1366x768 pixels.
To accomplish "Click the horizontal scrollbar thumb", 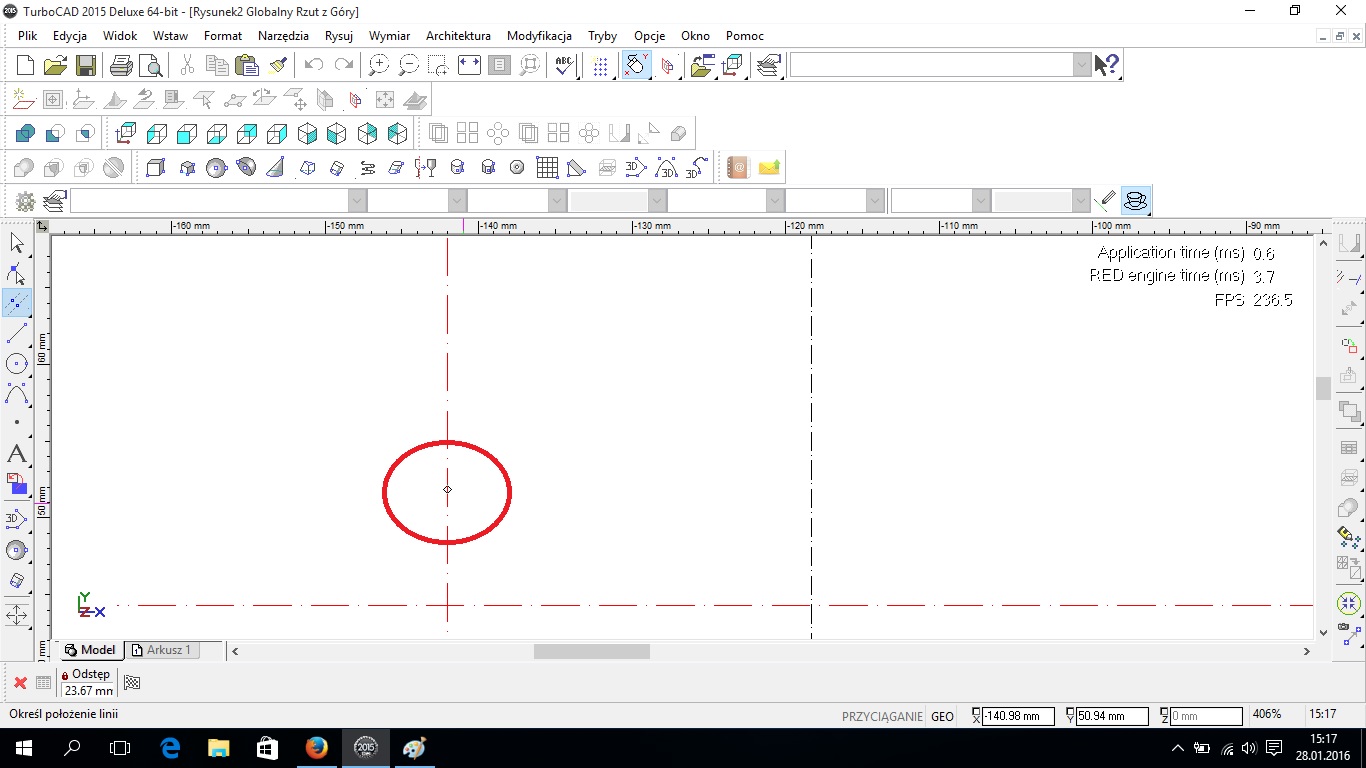I will pyautogui.click(x=591, y=651).
